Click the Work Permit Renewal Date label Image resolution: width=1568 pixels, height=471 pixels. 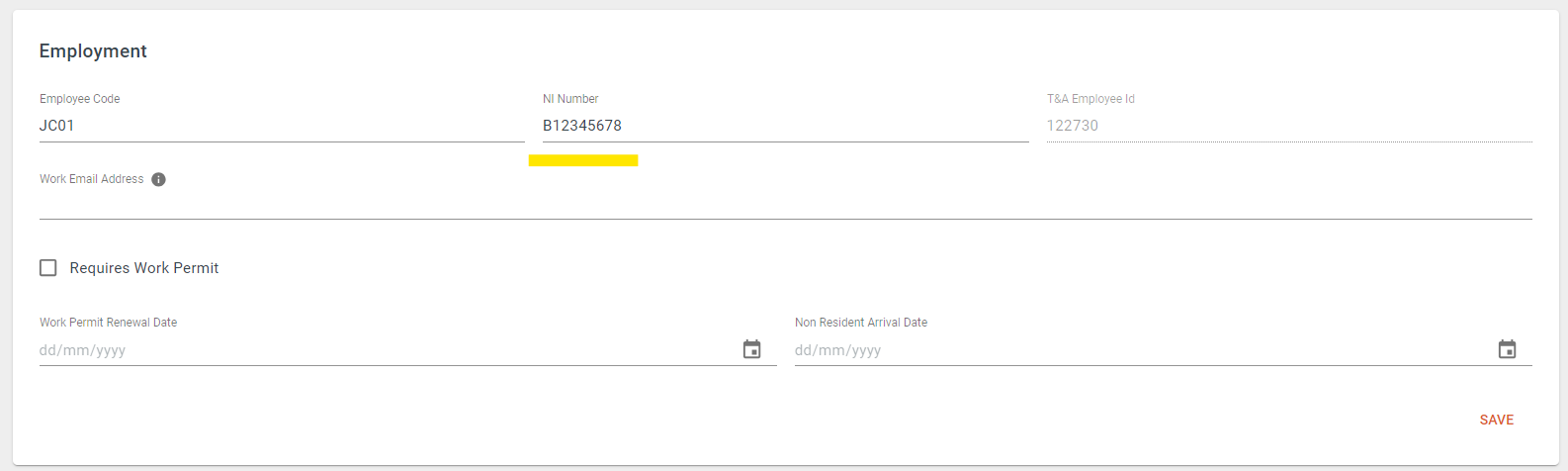coord(109,323)
